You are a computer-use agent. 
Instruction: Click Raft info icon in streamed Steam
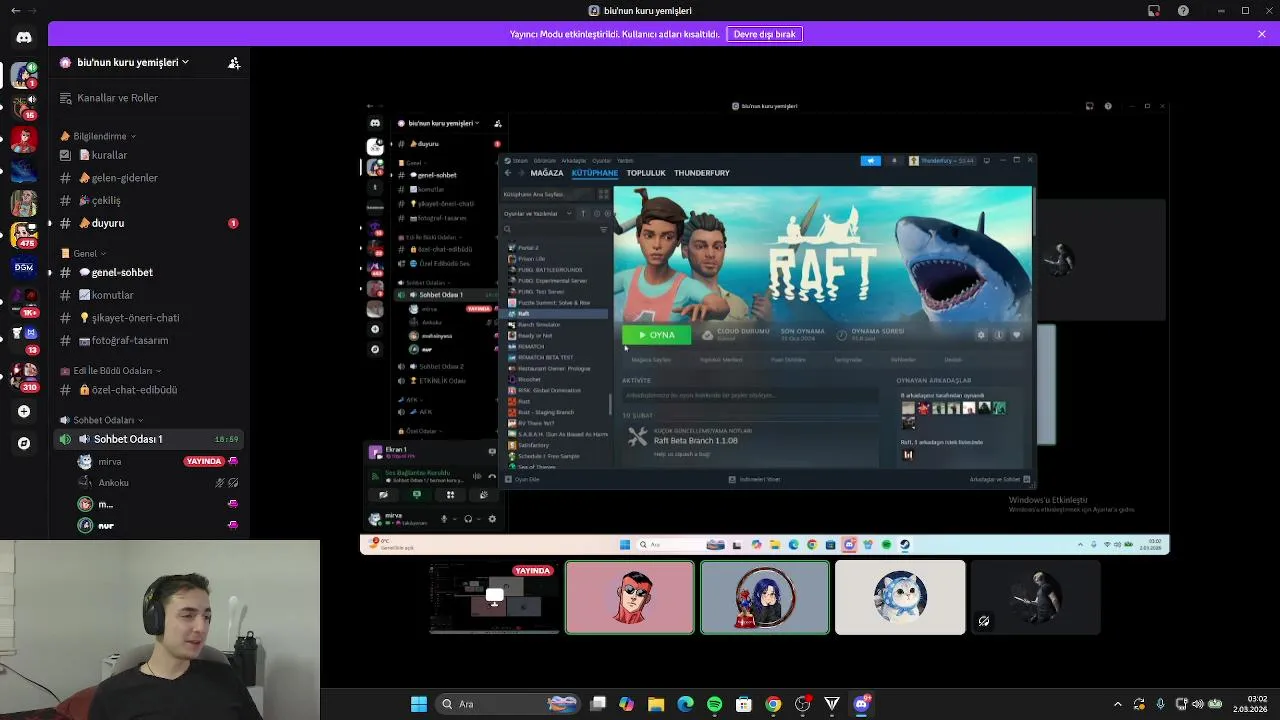pos(998,335)
